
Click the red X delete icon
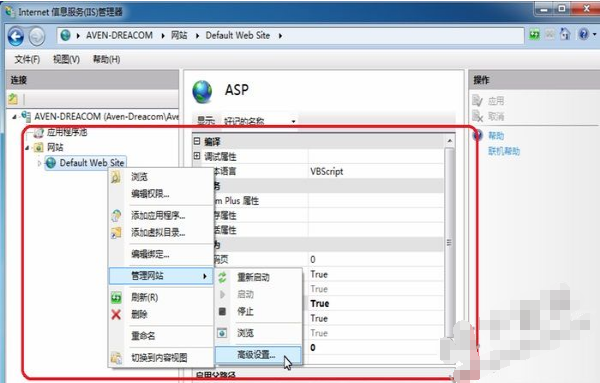[116, 315]
